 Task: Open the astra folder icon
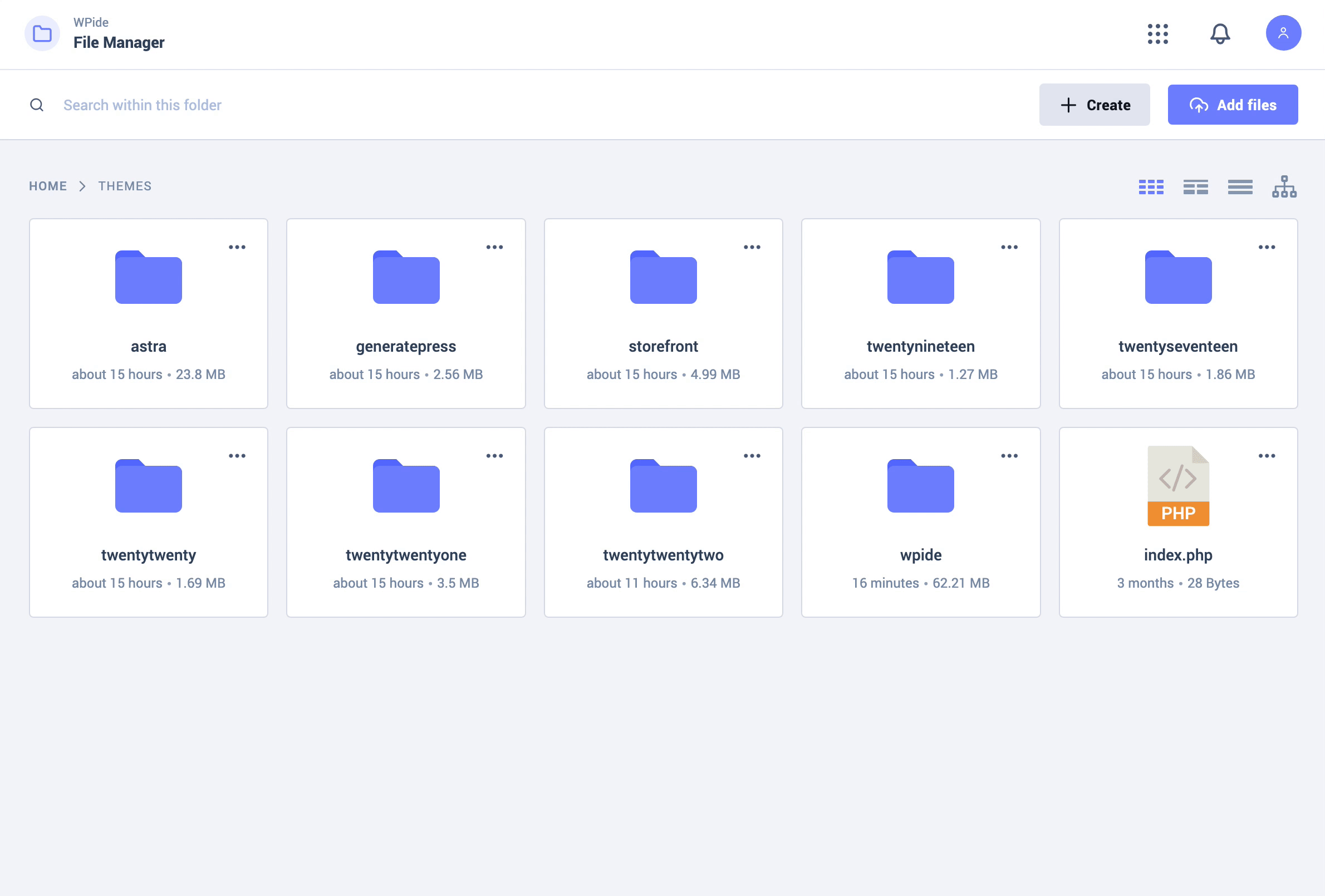pyautogui.click(x=148, y=277)
